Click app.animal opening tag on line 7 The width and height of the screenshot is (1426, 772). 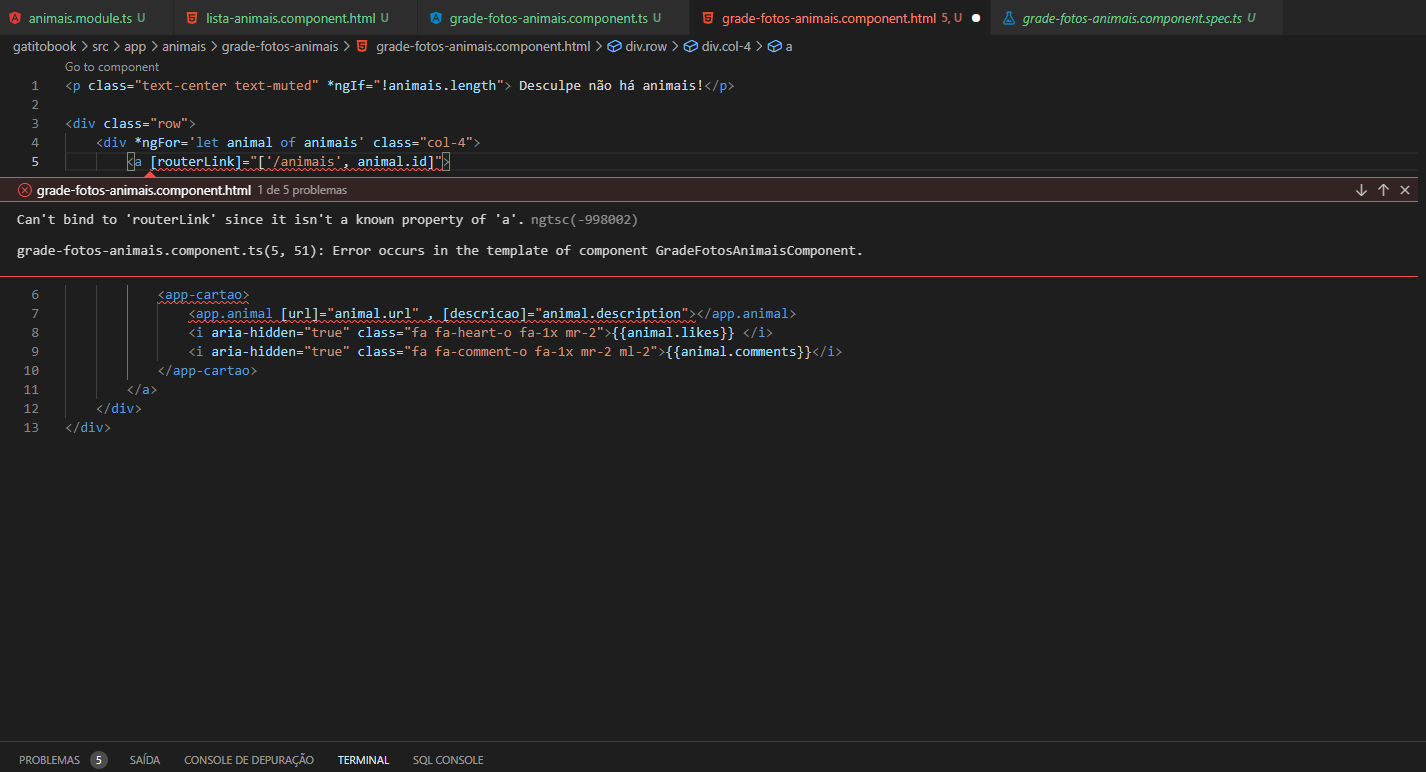pos(231,314)
